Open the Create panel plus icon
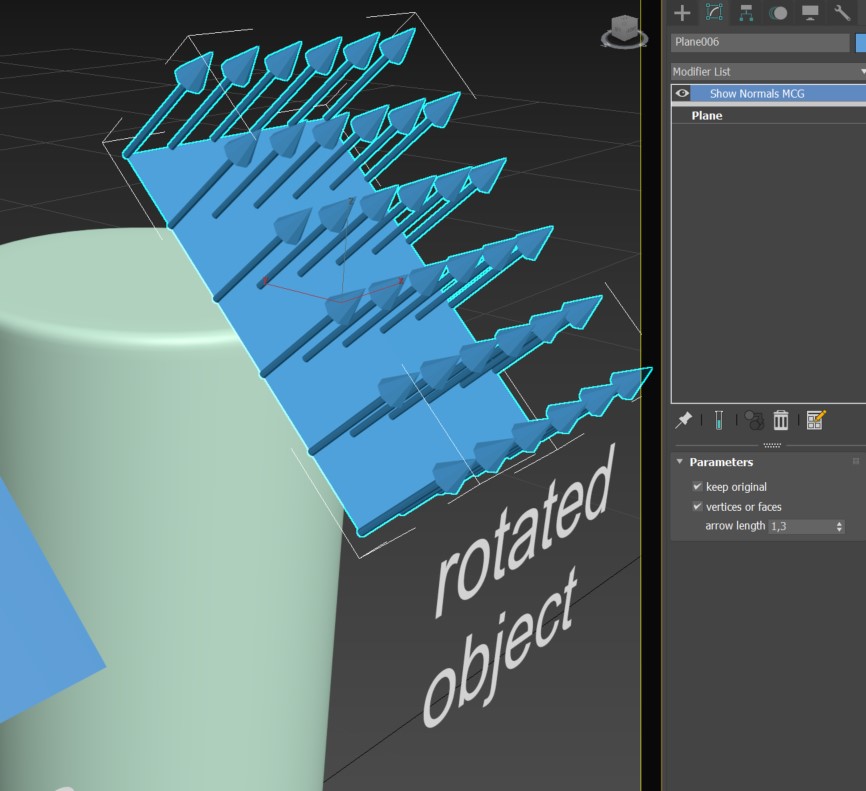866x791 pixels. point(682,13)
